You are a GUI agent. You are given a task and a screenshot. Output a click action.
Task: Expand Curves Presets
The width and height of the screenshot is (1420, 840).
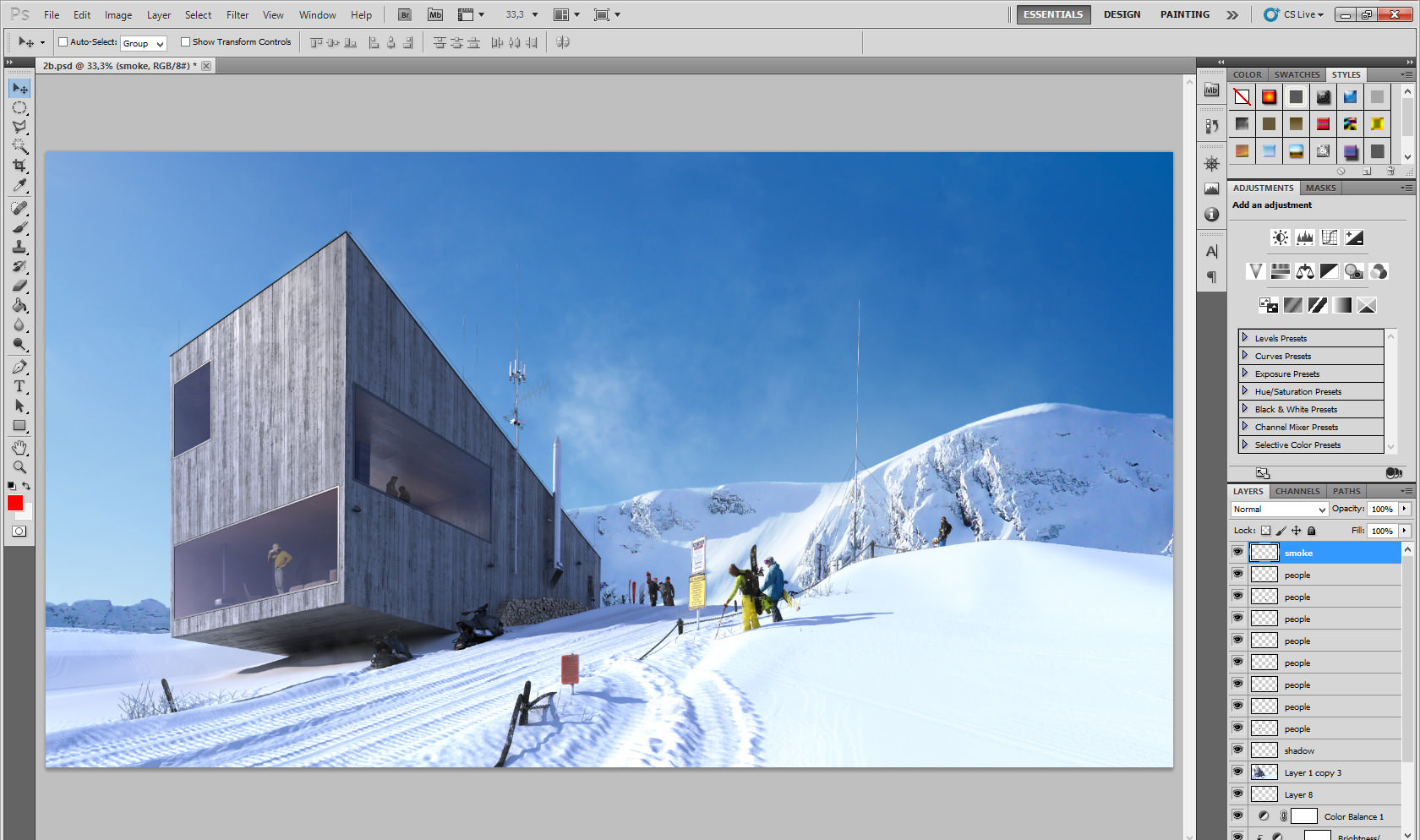[1245, 356]
